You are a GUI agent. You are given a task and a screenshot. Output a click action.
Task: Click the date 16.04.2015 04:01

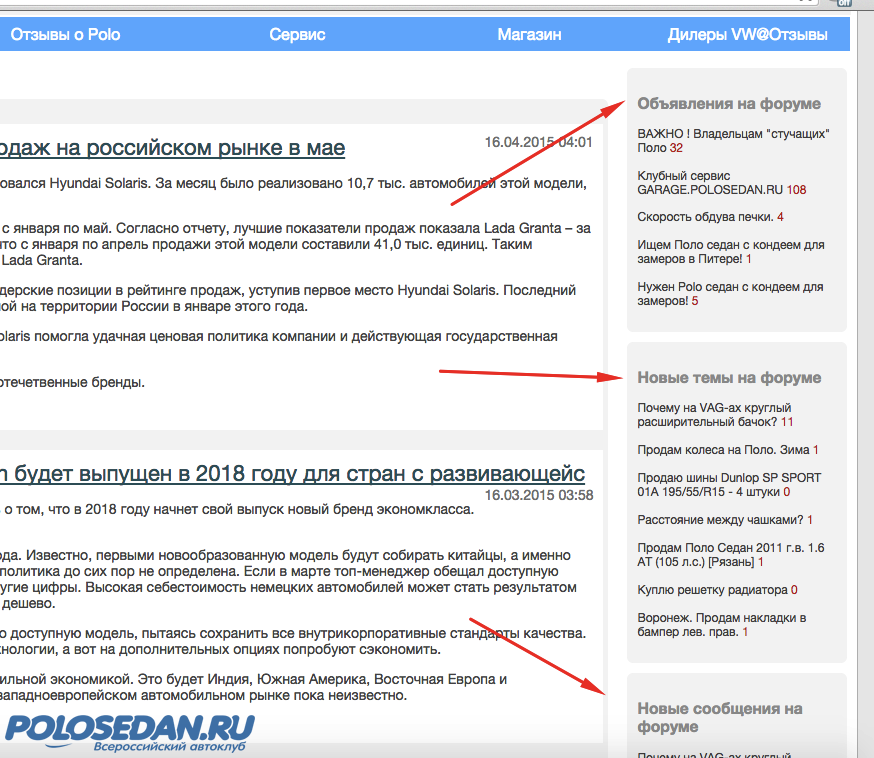pos(538,142)
